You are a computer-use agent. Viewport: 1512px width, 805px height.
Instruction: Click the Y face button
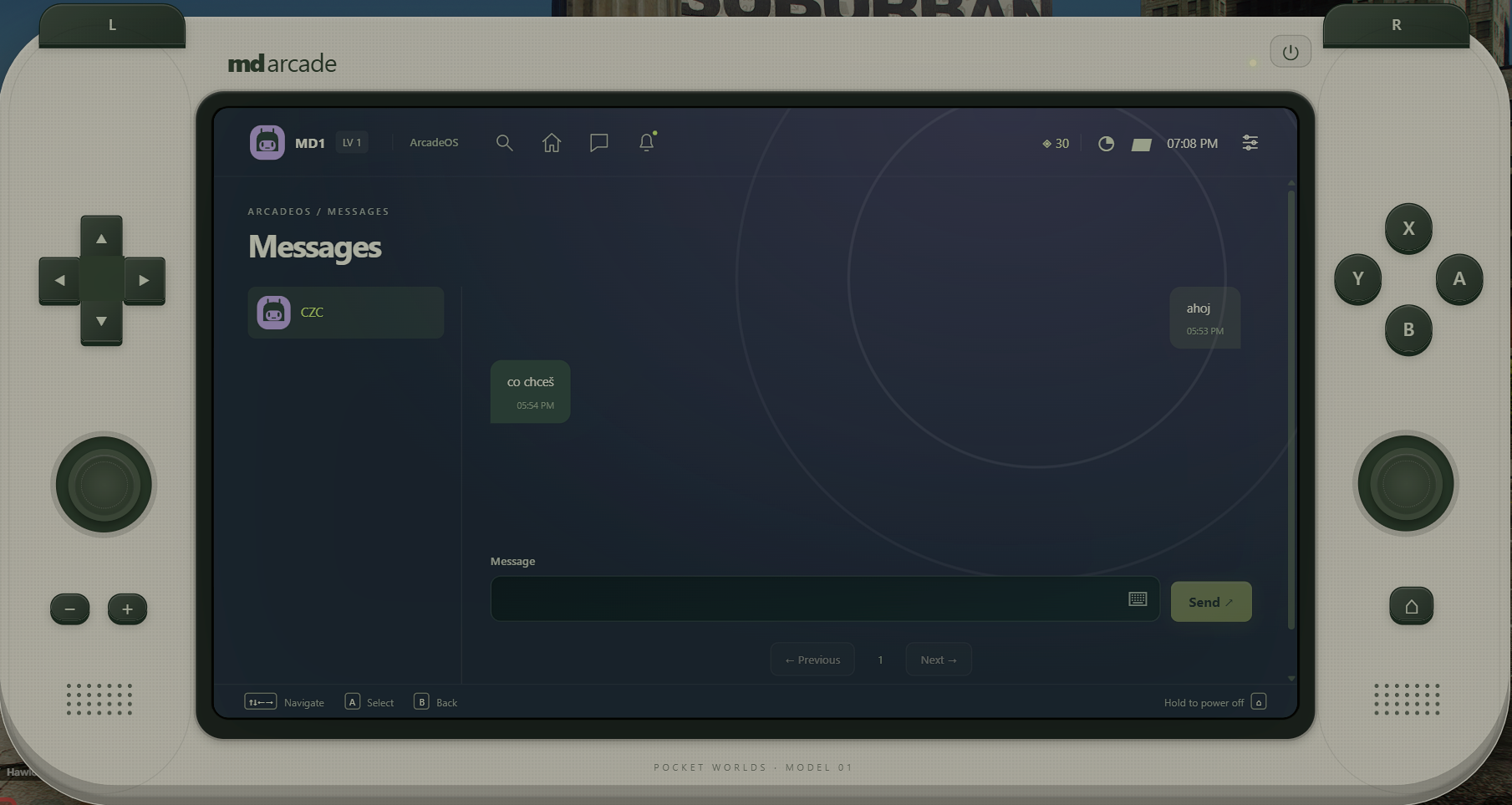point(1357,279)
